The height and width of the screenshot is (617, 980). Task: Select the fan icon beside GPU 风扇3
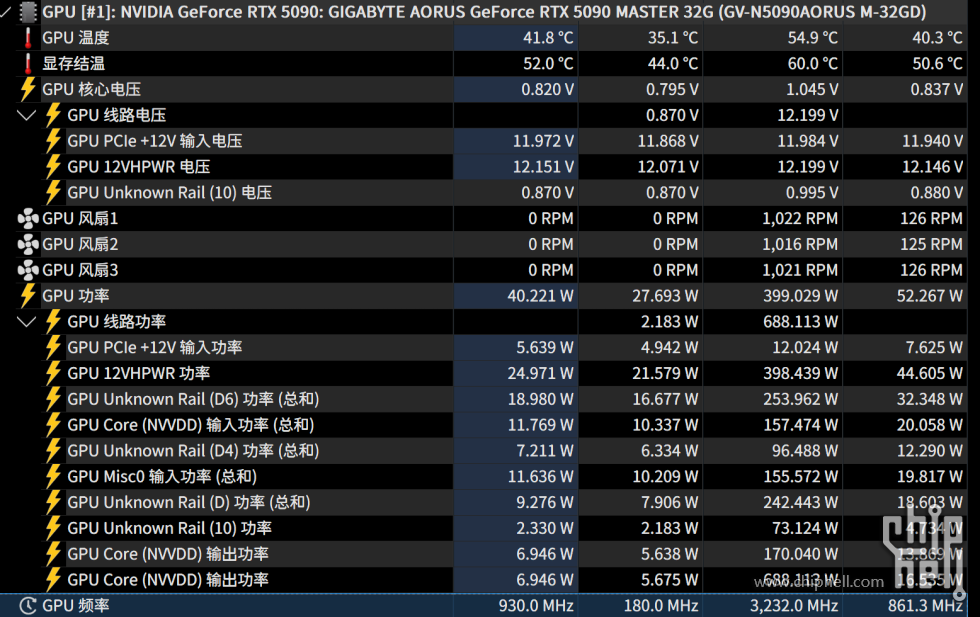[x=28, y=269]
